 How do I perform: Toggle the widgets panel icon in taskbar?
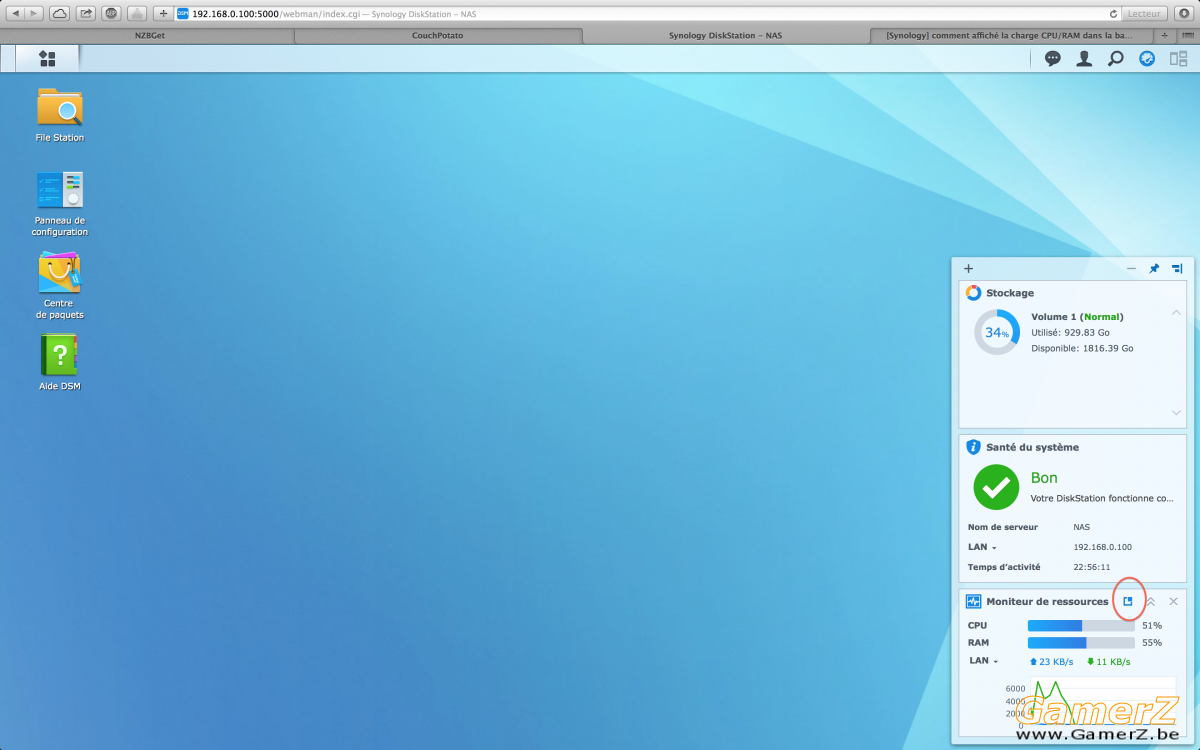tap(1178, 59)
